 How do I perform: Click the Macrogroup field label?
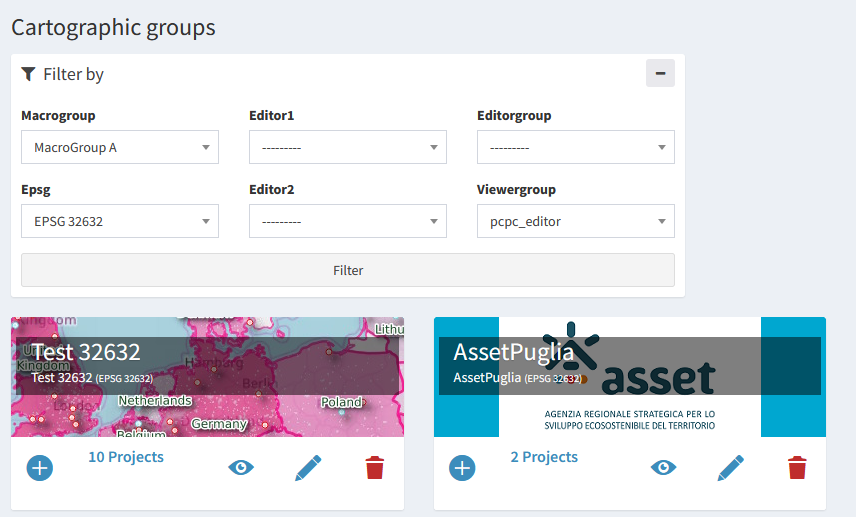pyautogui.click(x=58, y=116)
